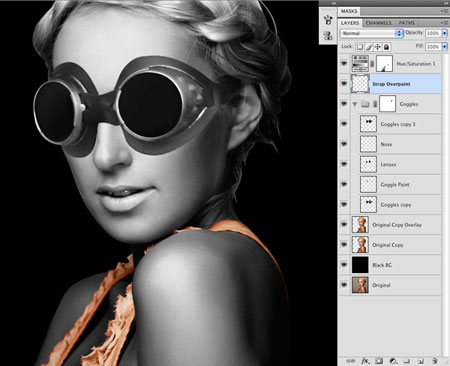The width and height of the screenshot is (450, 366).
Task: Enable lock position for layer
Action: [378, 47]
